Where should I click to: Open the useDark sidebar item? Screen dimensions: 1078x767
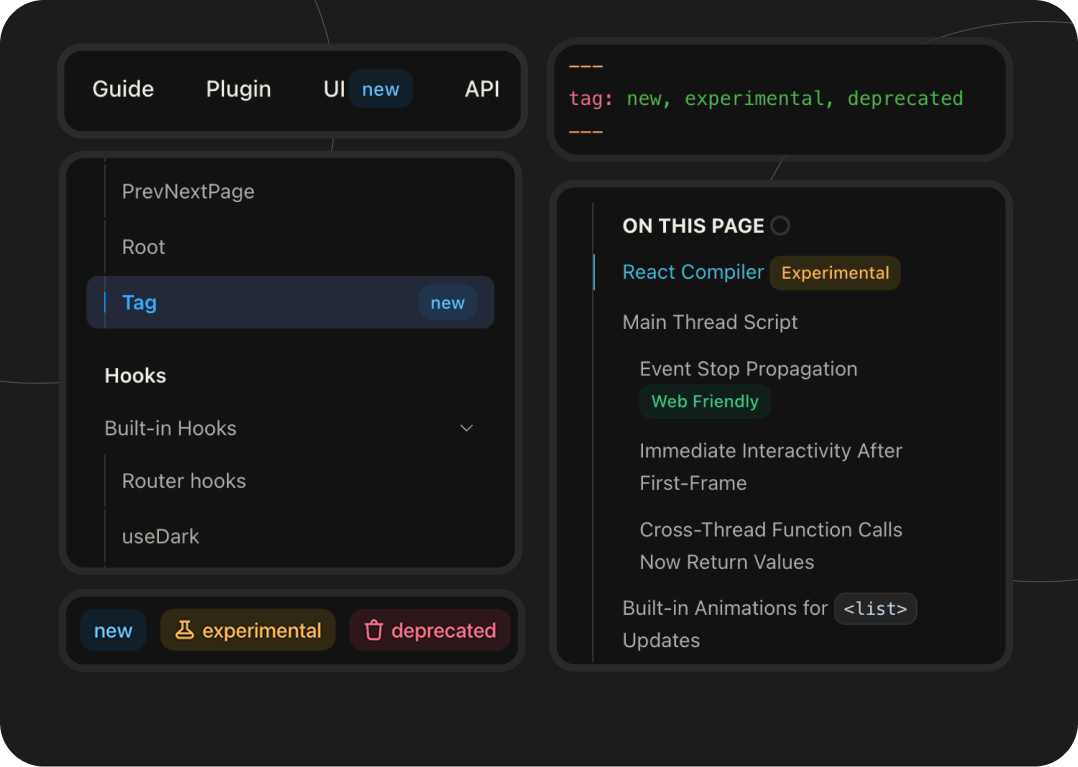160,536
